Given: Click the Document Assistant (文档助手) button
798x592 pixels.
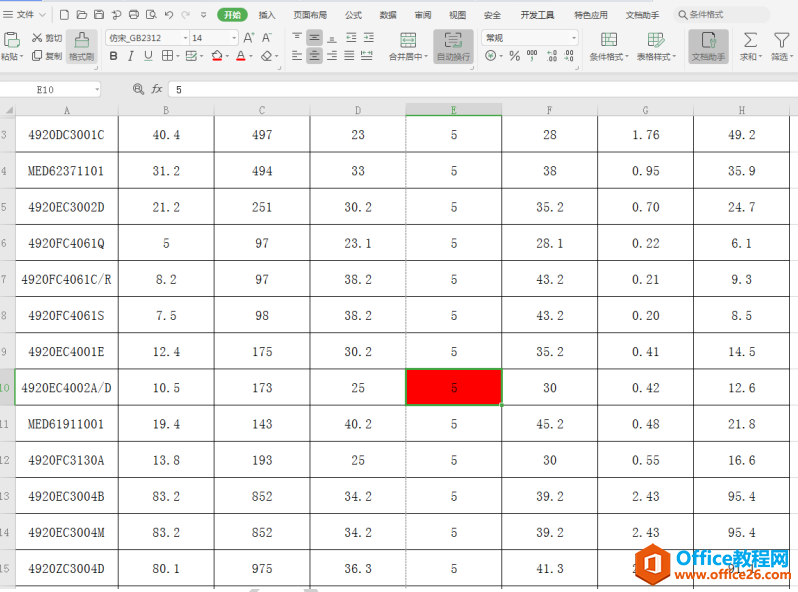Looking at the screenshot, I should (708, 46).
